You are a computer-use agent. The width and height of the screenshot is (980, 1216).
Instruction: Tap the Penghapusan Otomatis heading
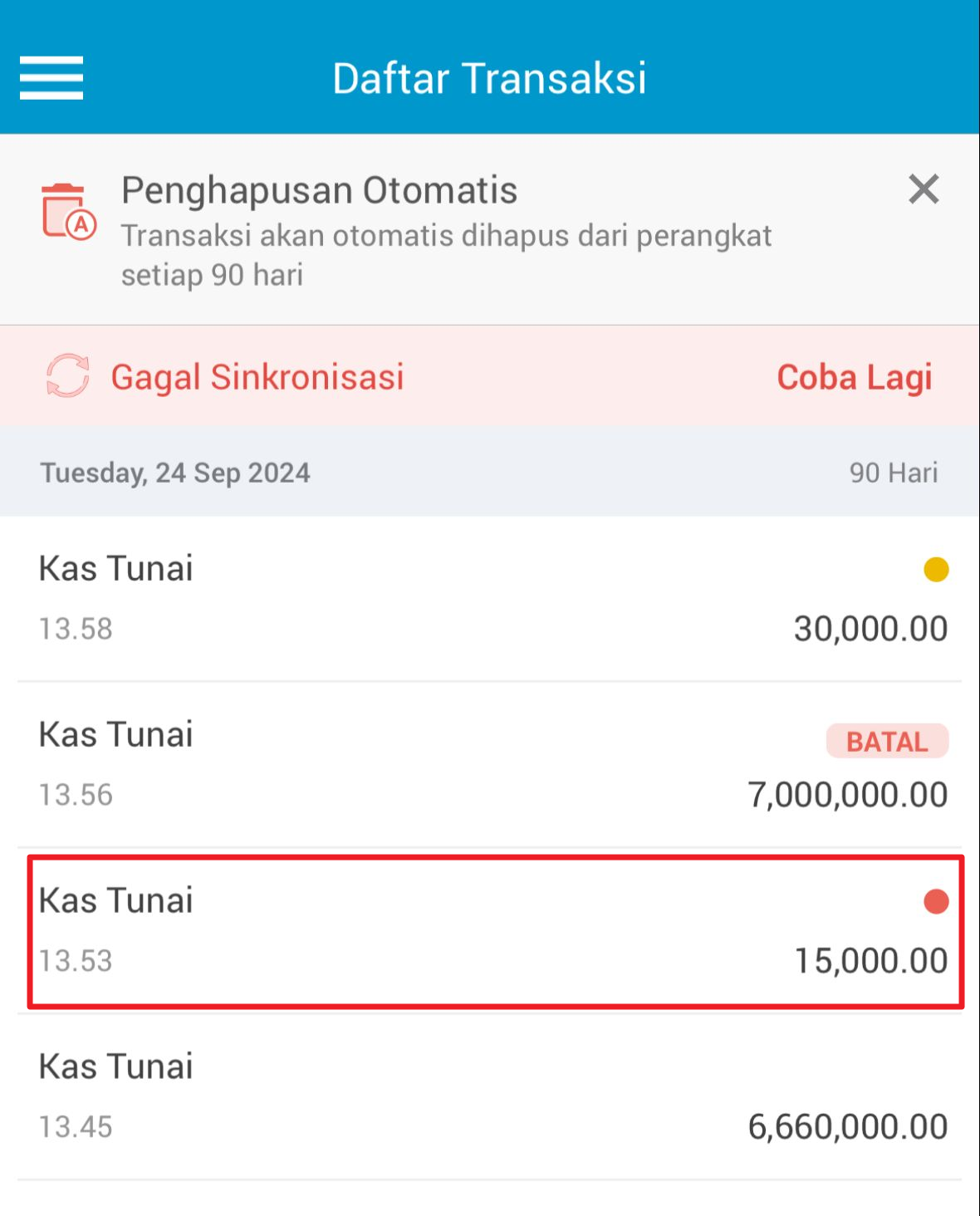[320, 190]
